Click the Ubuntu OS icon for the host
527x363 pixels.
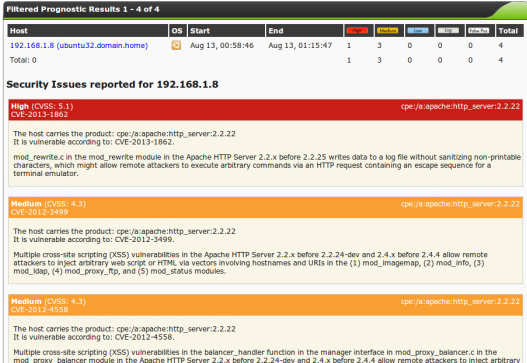(x=176, y=45)
